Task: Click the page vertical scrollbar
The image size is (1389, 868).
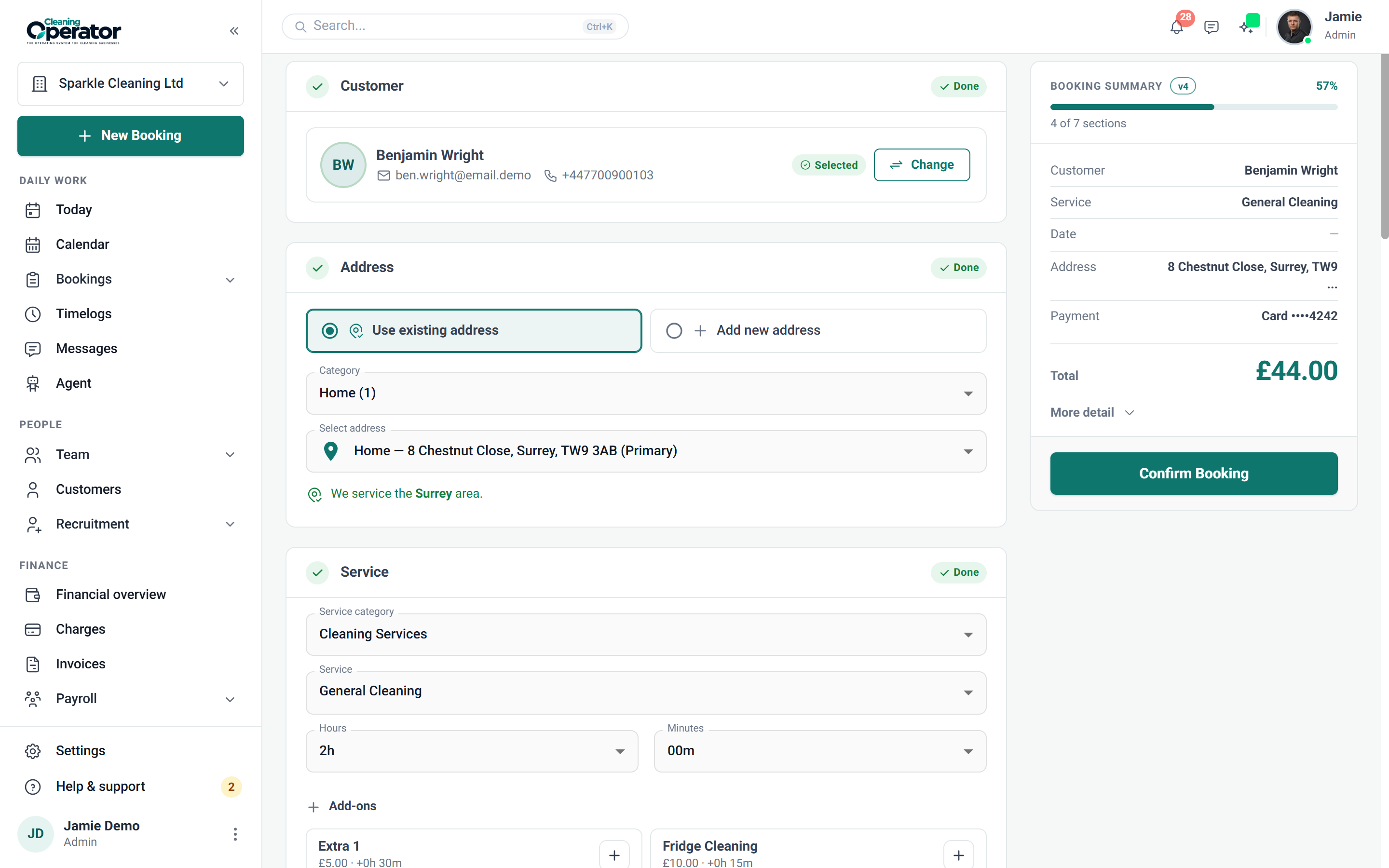Action: click(1384, 147)
